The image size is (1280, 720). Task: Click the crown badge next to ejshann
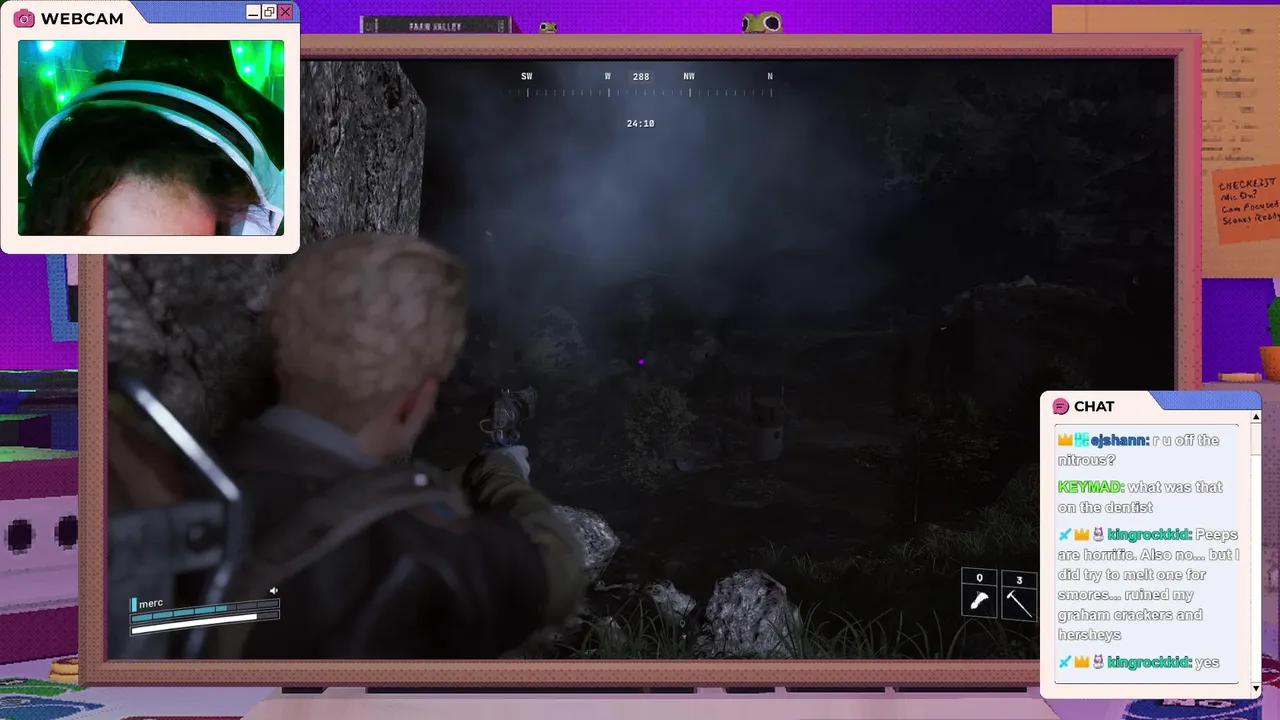pyautogui.click(x=1065, y=440)
